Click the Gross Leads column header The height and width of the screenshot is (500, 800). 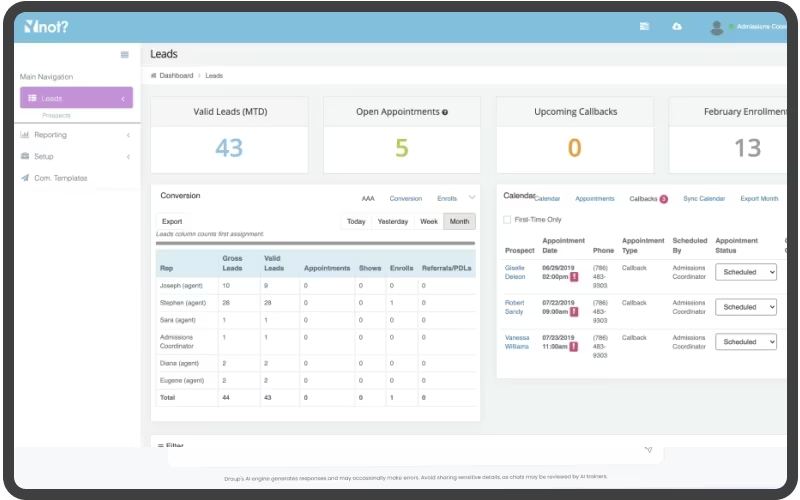click(x=232, y=263)
